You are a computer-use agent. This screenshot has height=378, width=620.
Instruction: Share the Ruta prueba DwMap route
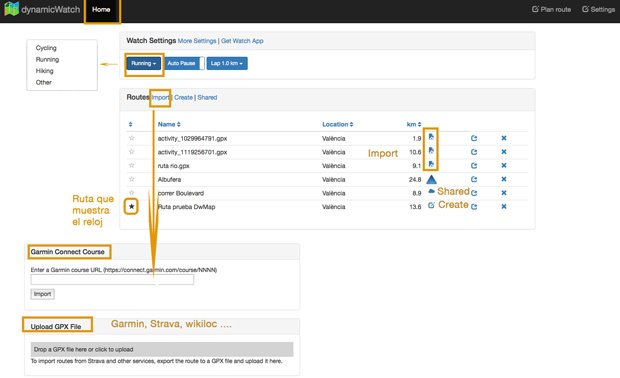click(x=474, y=206)
